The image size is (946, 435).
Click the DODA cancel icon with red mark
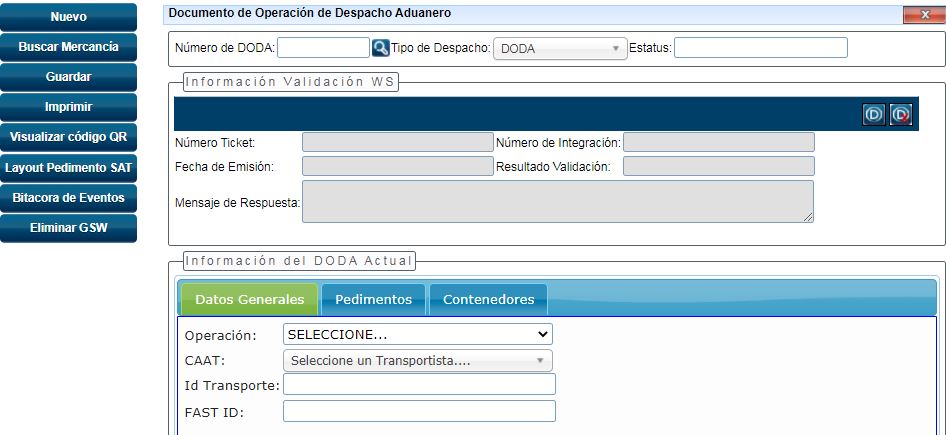[x=902, y=115]
